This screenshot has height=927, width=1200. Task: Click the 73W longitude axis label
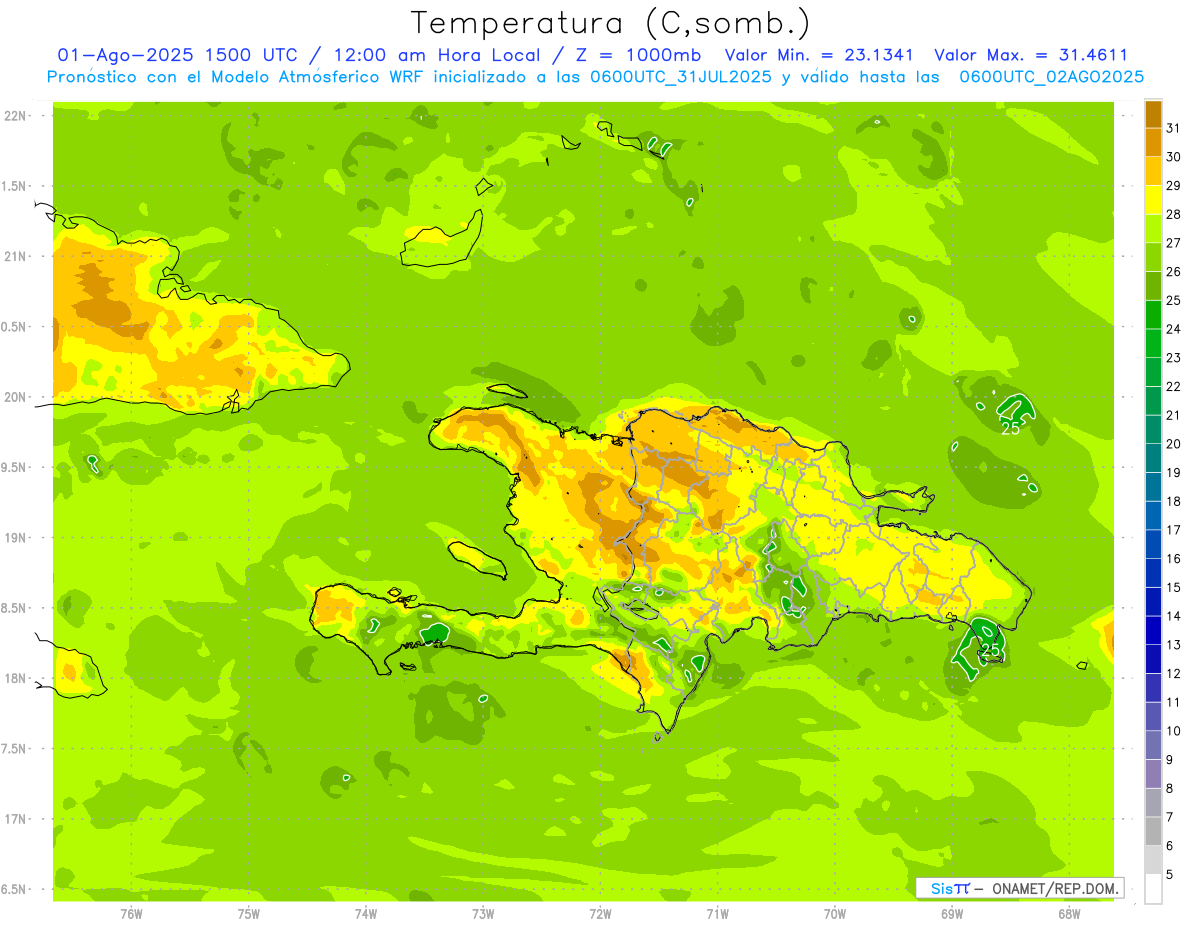click(483, 914)
